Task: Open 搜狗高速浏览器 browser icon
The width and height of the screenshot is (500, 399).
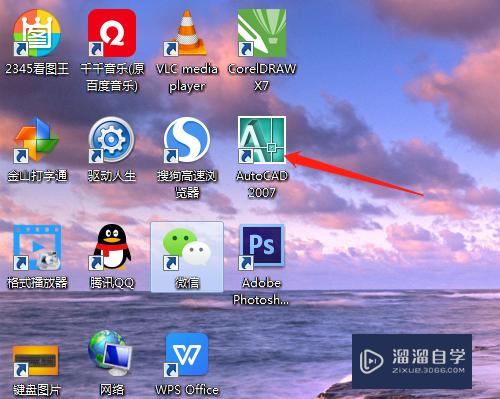Action: point(187,140)
